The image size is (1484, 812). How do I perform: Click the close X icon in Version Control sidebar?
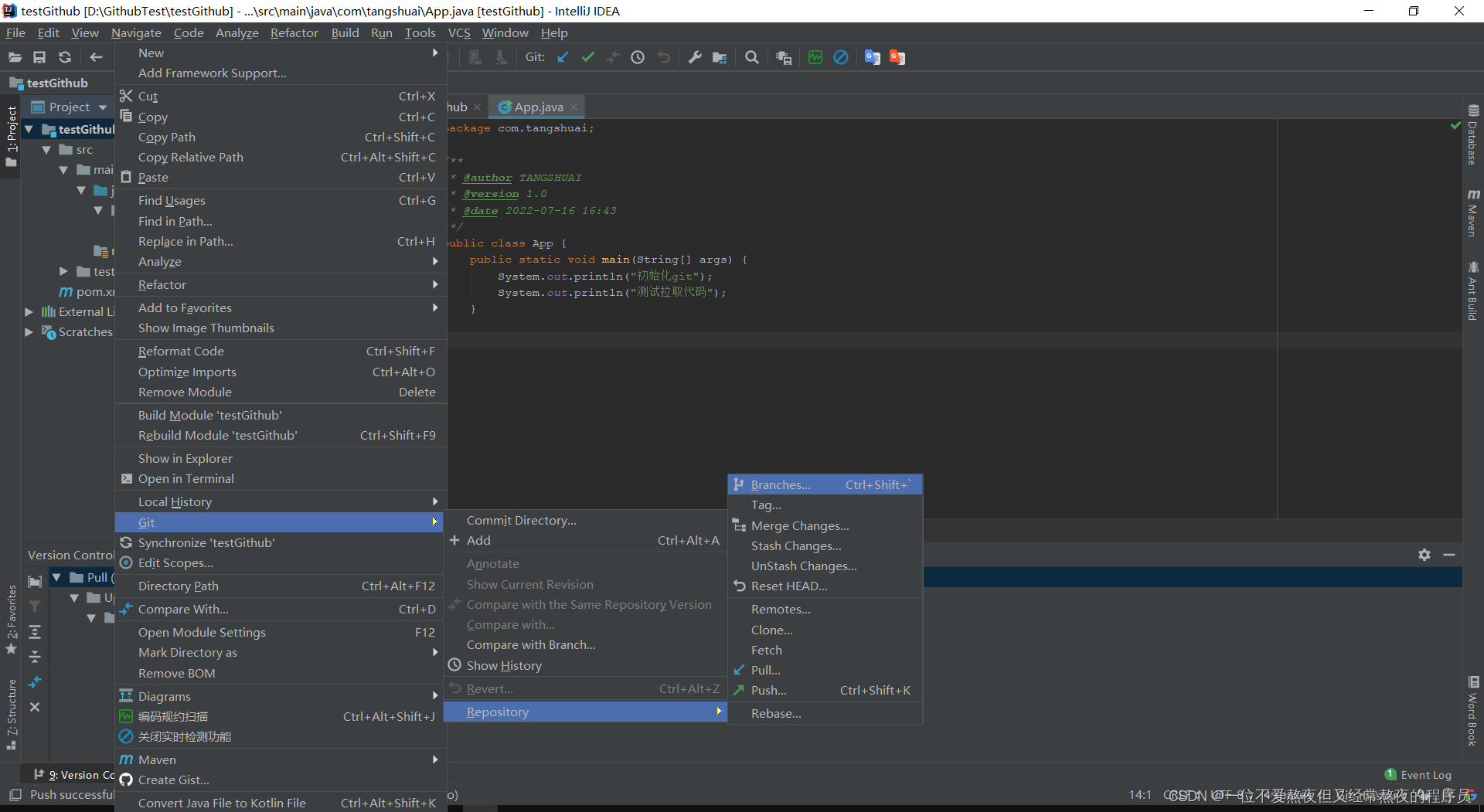click(x=35, y=707)
